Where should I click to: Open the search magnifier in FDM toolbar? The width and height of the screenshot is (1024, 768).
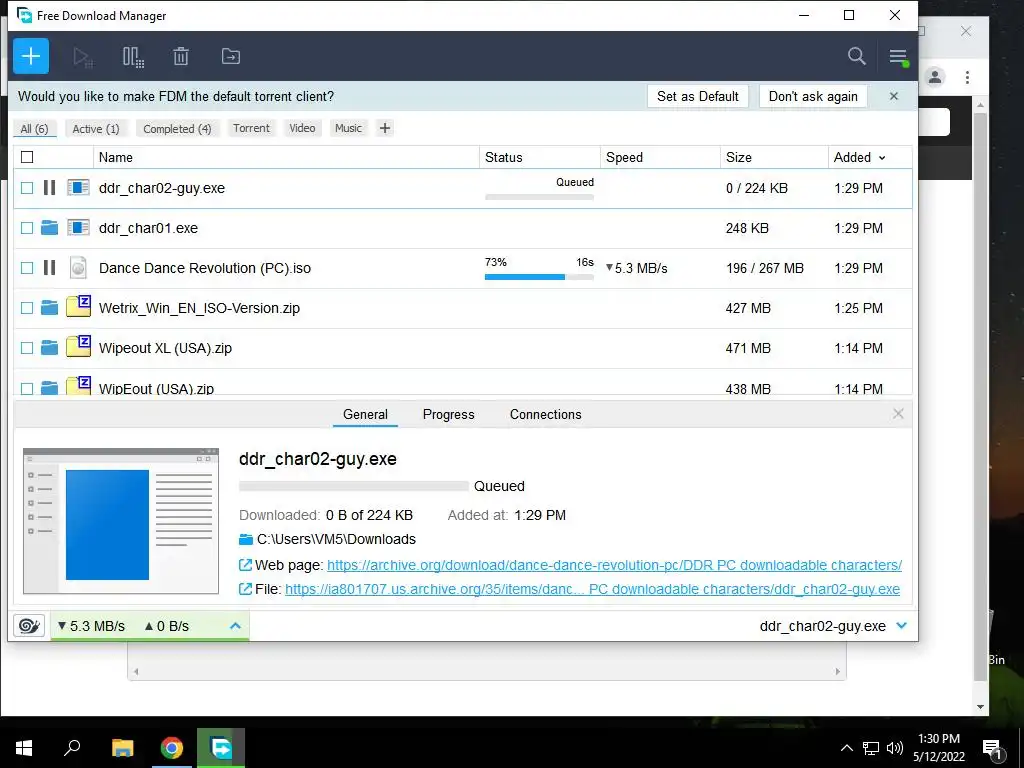tap(856, 56)
